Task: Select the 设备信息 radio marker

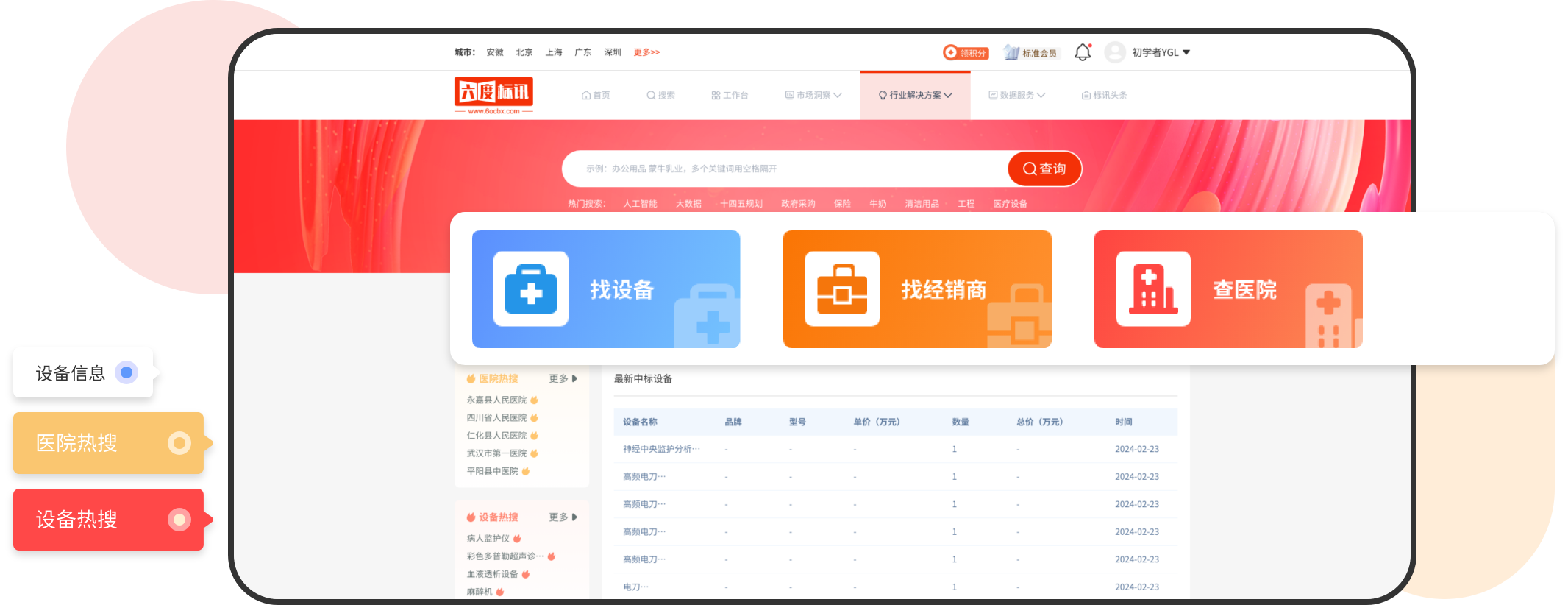Action: [126, 372]
